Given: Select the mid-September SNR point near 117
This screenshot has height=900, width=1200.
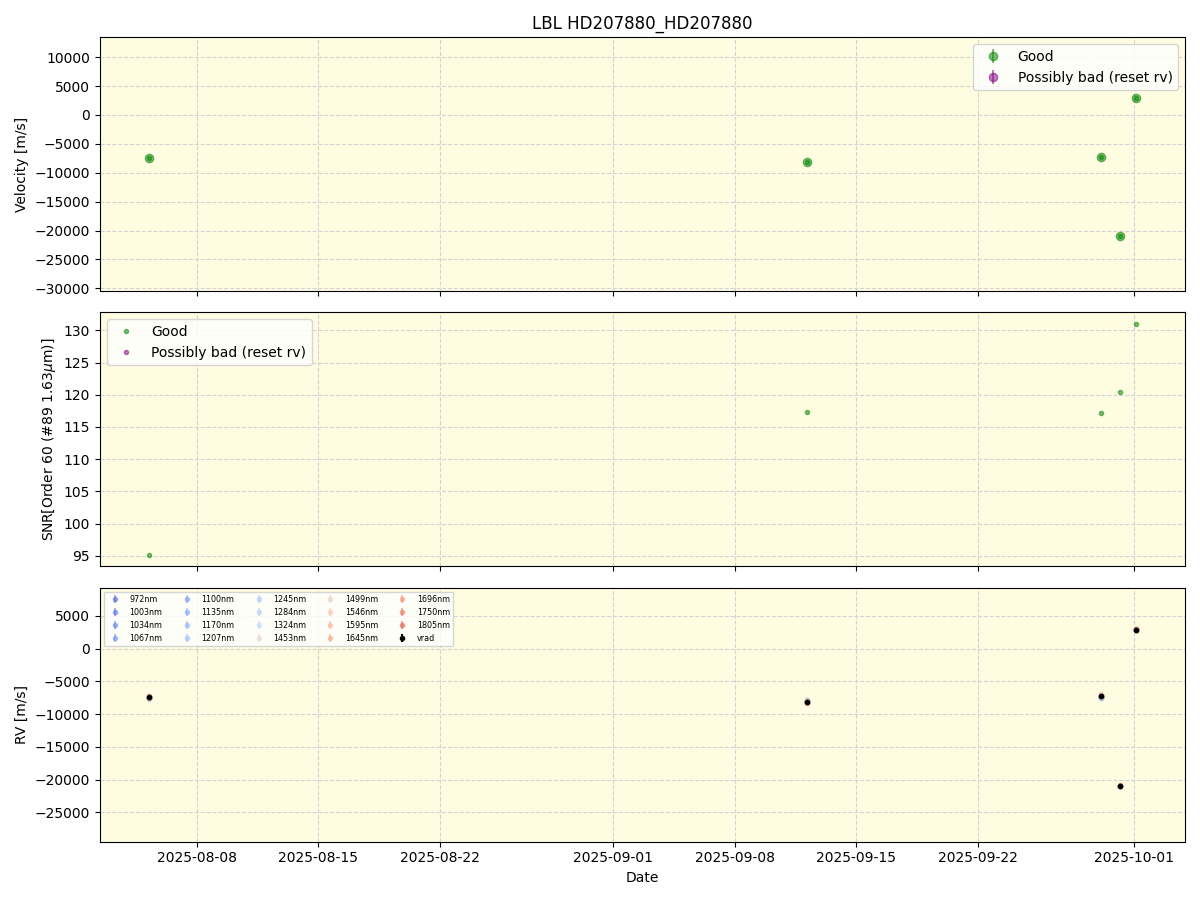Looking at the screenshot, I should (x=807, y=412).
